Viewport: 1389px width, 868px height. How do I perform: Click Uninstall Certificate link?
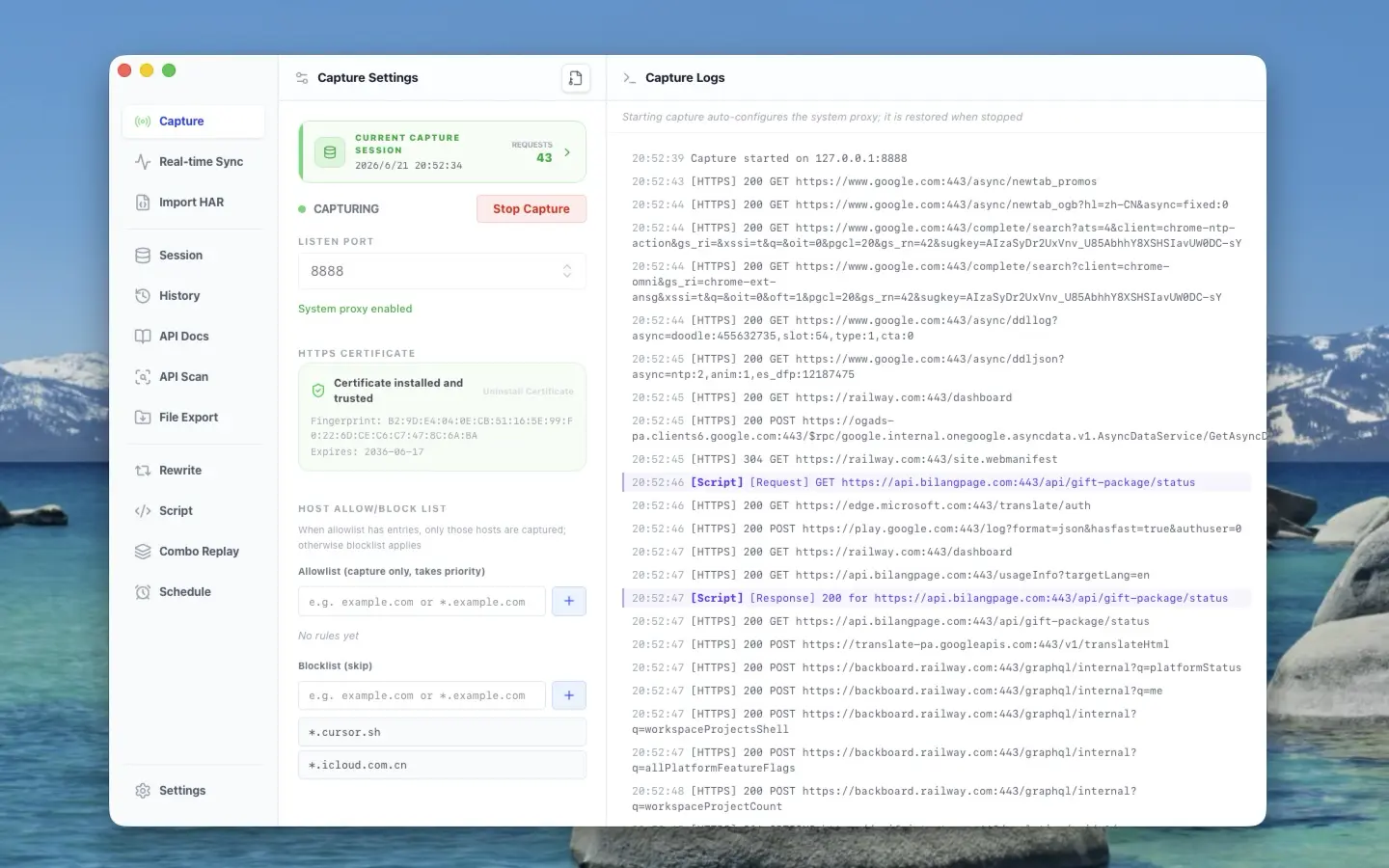(x=529, y=392)
